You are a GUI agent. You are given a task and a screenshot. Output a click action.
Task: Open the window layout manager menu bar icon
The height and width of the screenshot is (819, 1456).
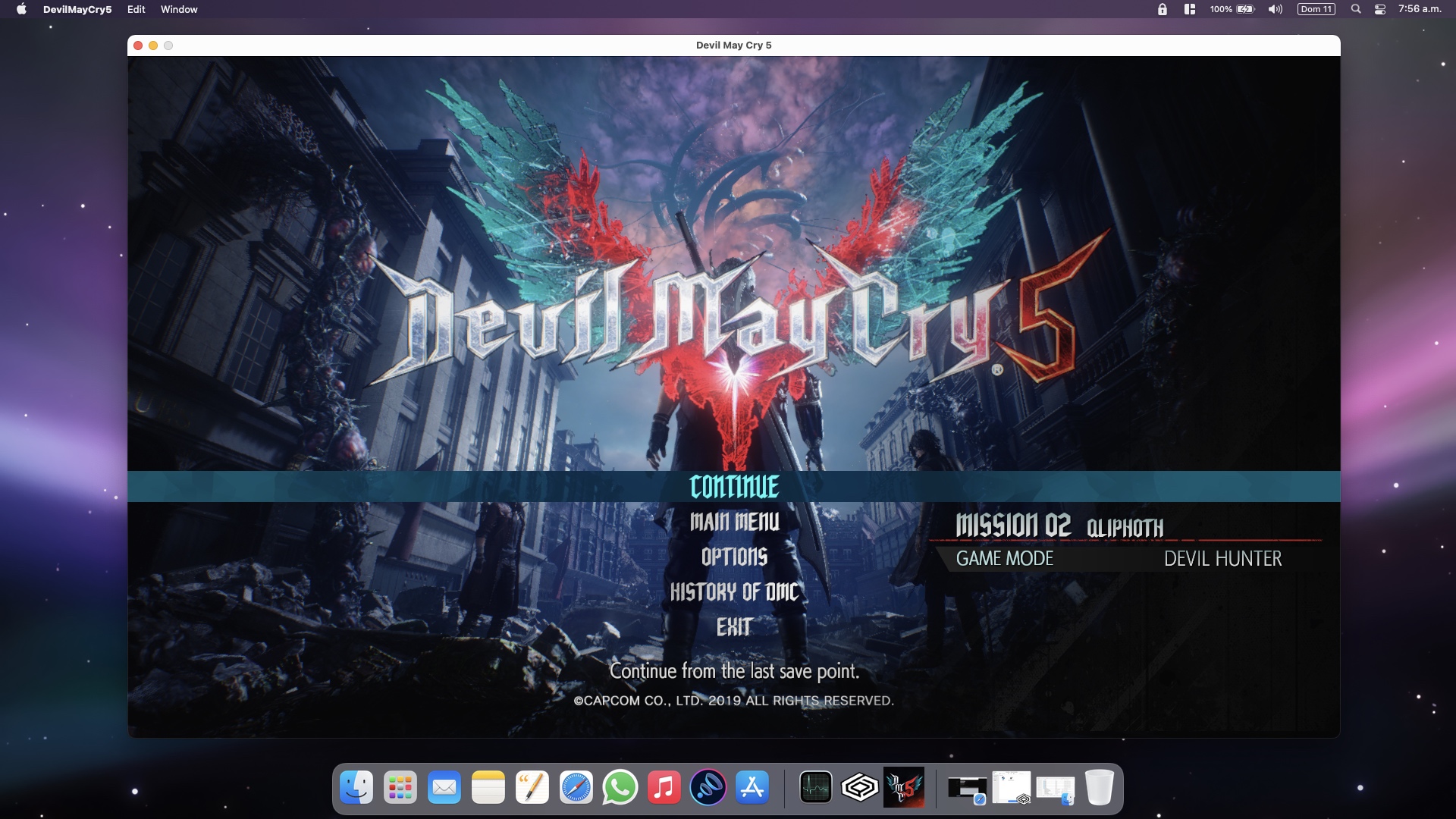click(x=1190, y=9)
